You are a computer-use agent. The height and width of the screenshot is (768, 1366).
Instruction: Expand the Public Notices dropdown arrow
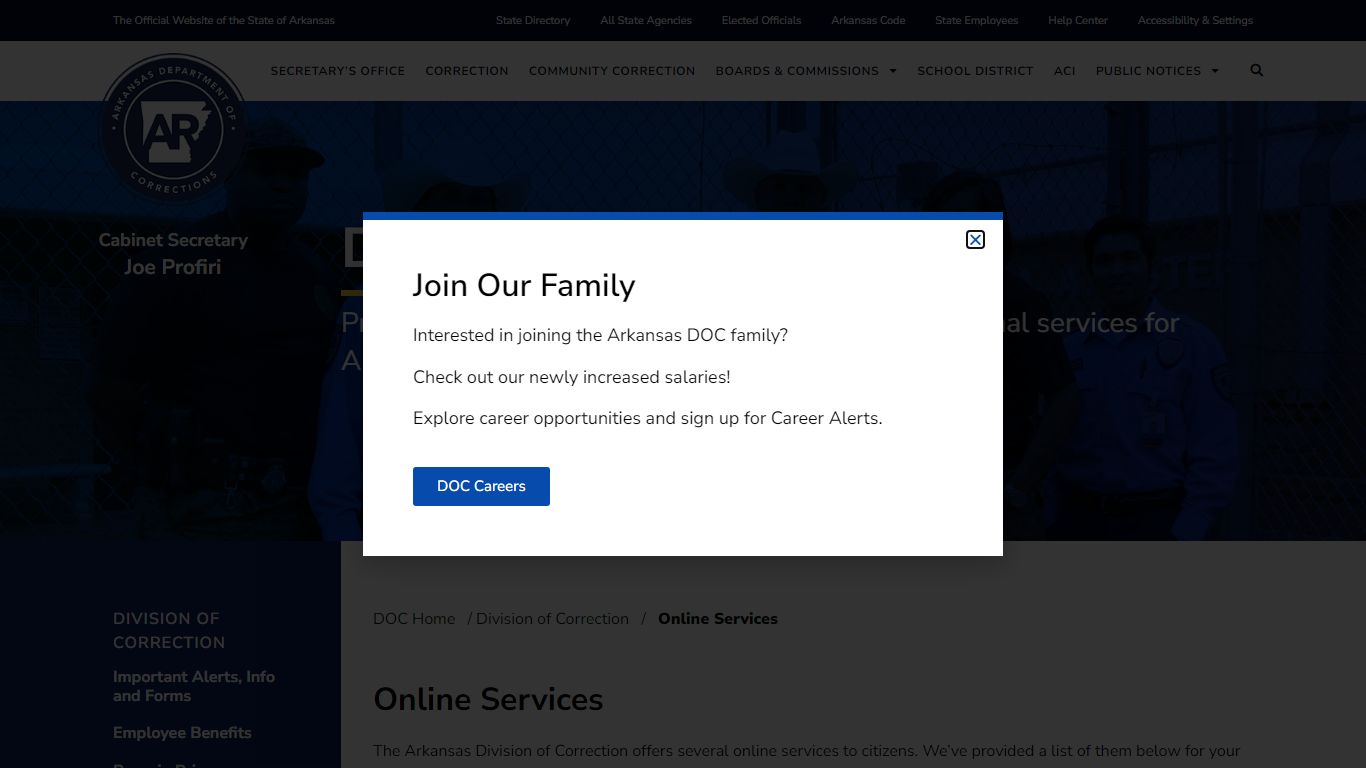tap(1215, 71)
